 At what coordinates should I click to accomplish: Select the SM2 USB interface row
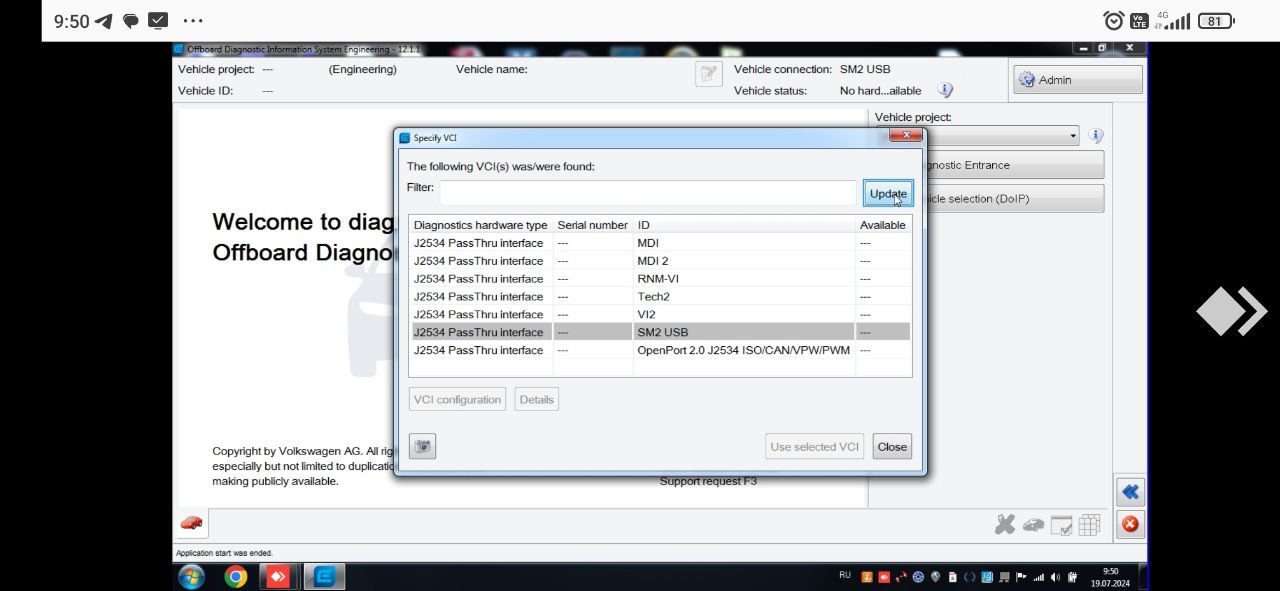[660, 333]
